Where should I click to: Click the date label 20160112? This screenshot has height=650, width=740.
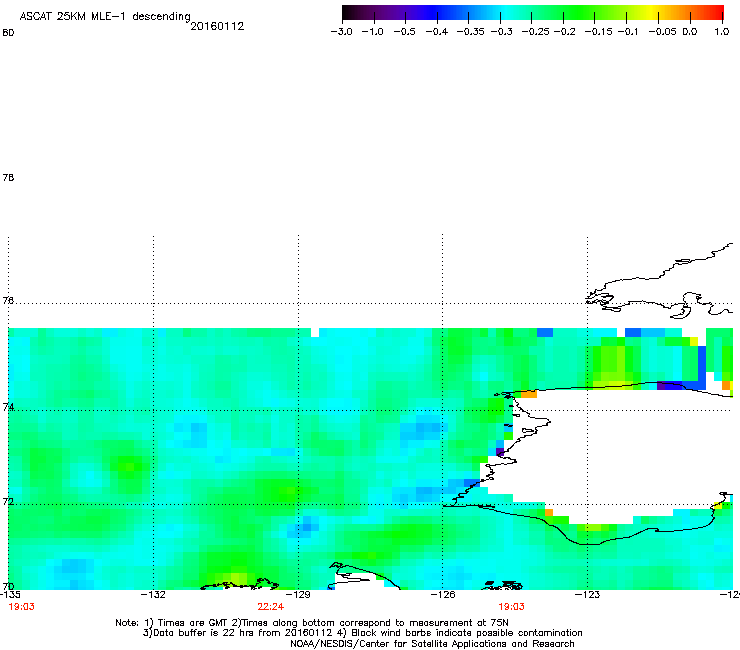pyautogui.click(x=217, y=26)
